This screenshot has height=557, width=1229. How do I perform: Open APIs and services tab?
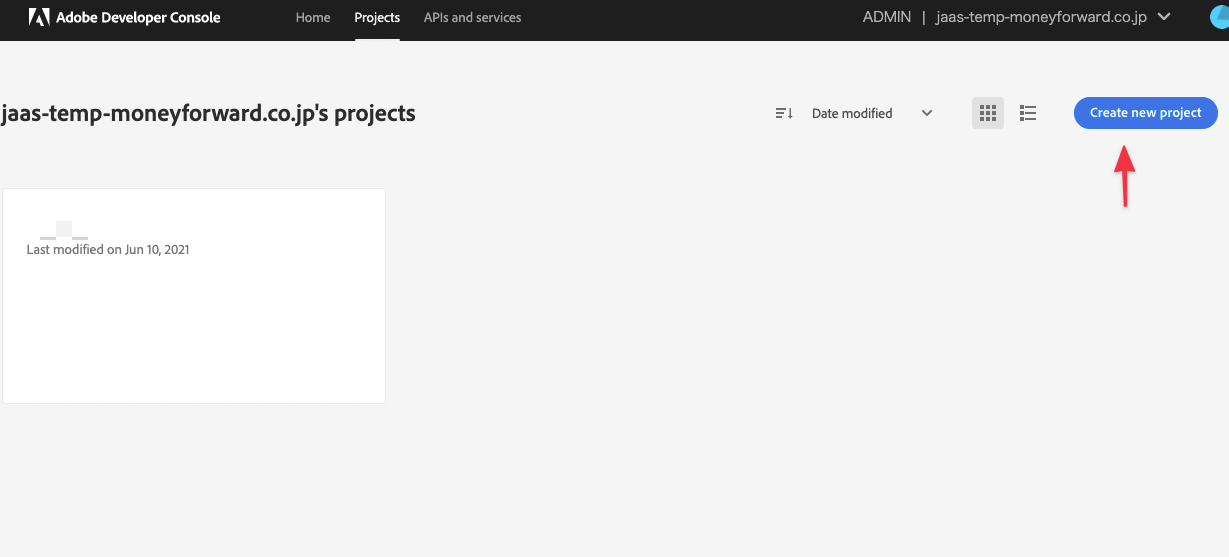tap(472, 18)
